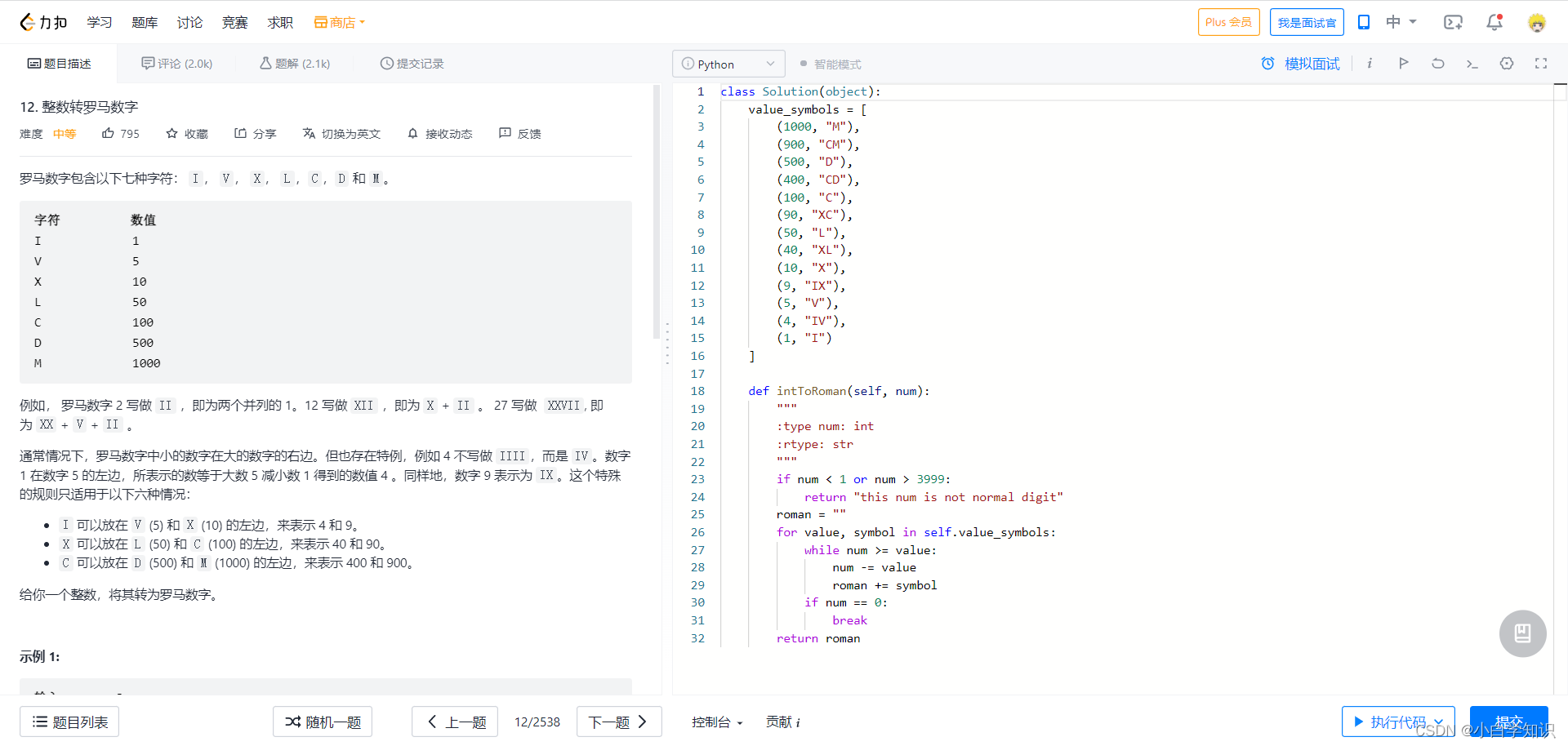This screenshot has width=1568, height=746.
Task: Open the mobile app download icon
Action: click(1364, 22)
